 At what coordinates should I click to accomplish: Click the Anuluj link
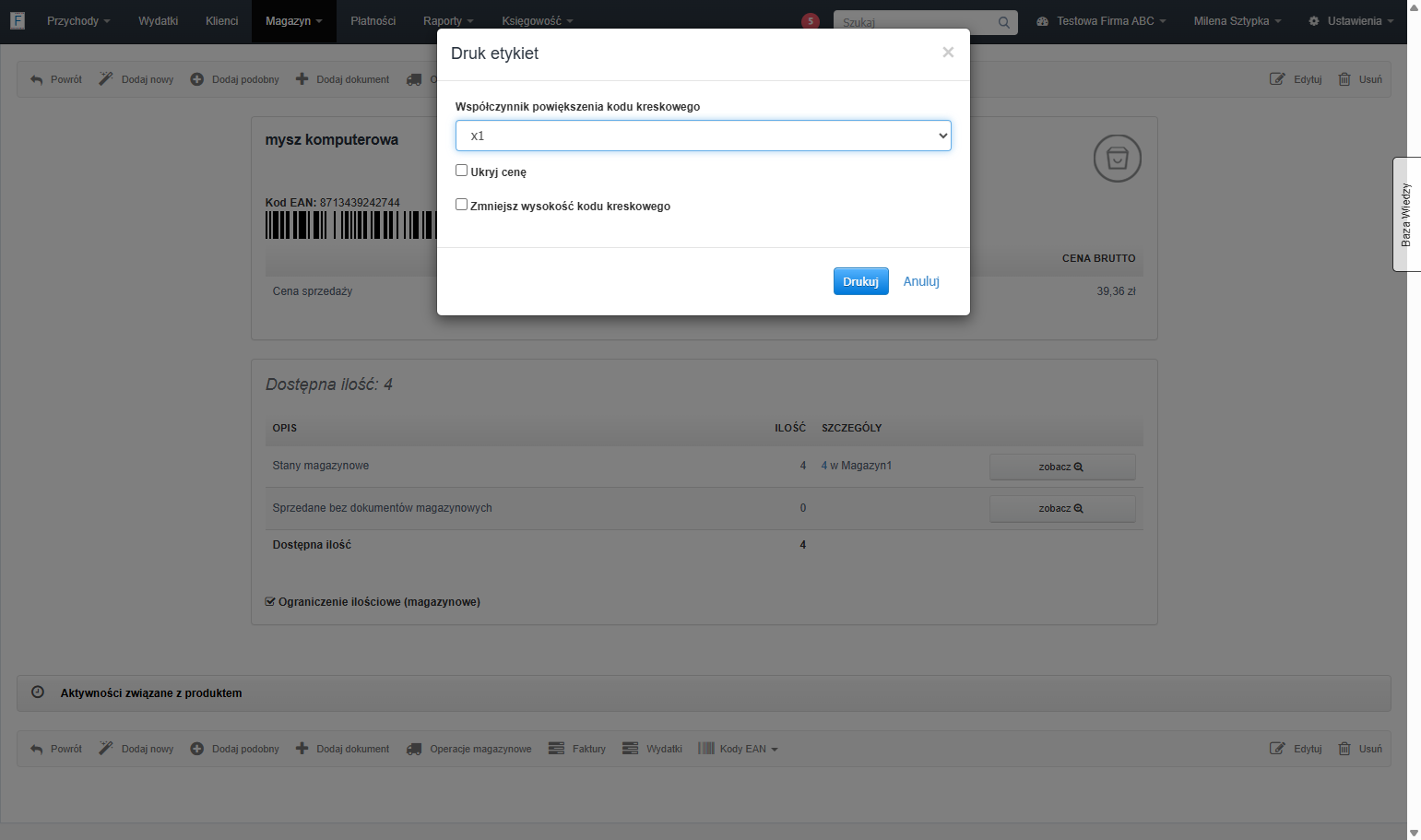pyautogui.click(x=921, y=281)
